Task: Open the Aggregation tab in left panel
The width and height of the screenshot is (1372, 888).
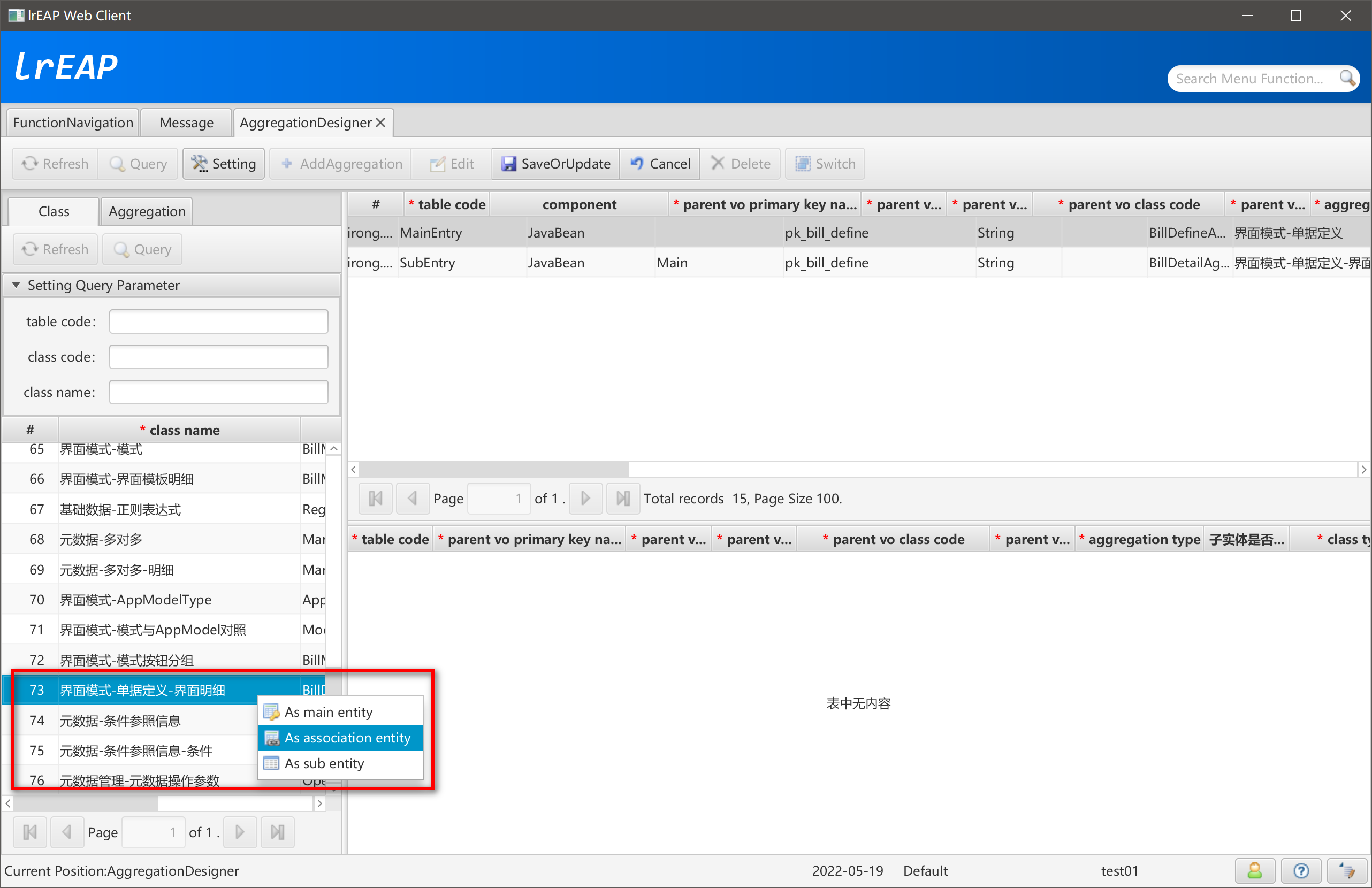Action: click(x=147, y=211)
